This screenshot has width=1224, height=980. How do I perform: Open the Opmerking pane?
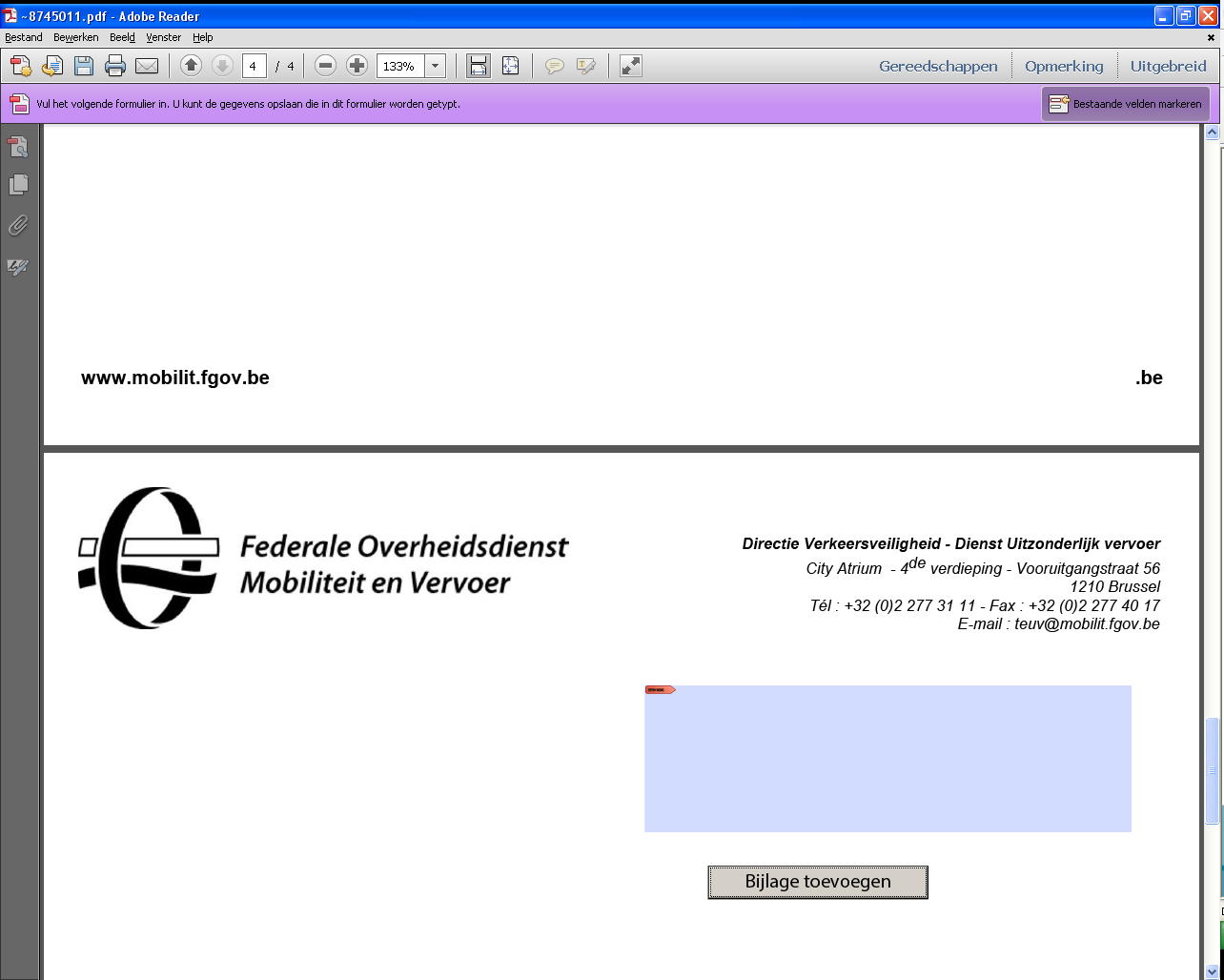click(1064, 66)
